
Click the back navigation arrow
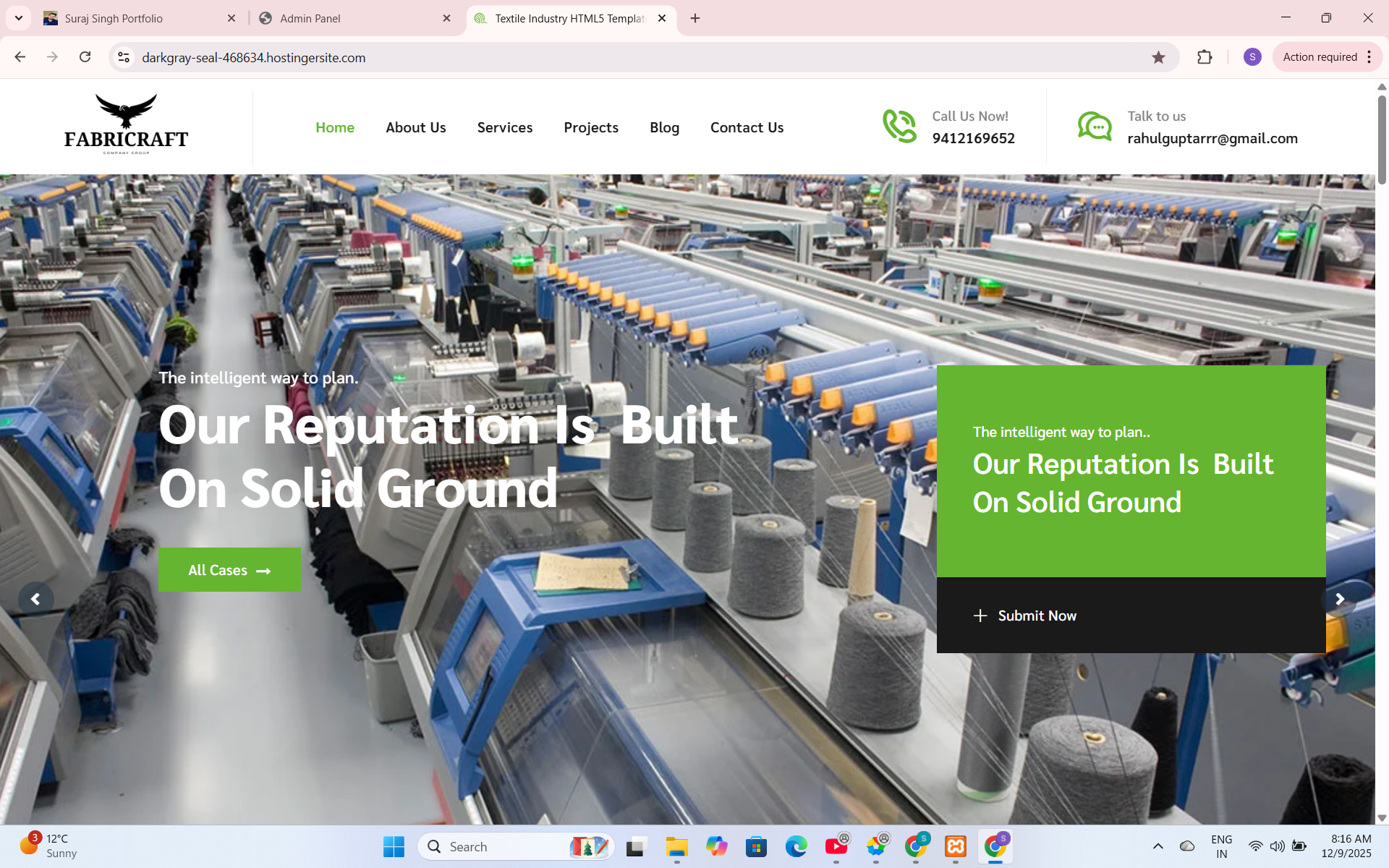point(19,57)
